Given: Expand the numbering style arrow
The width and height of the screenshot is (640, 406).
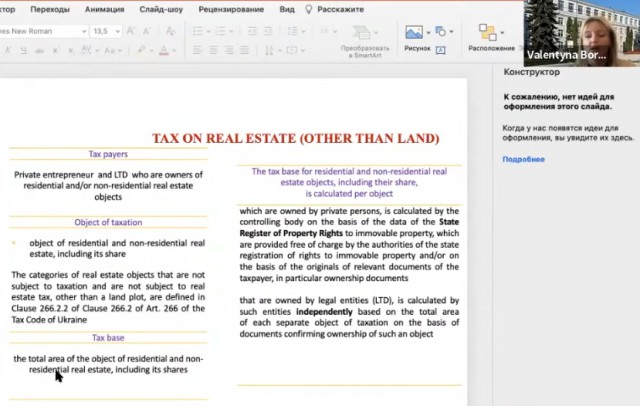Looking at the screenshot, I should pos(231,31).
